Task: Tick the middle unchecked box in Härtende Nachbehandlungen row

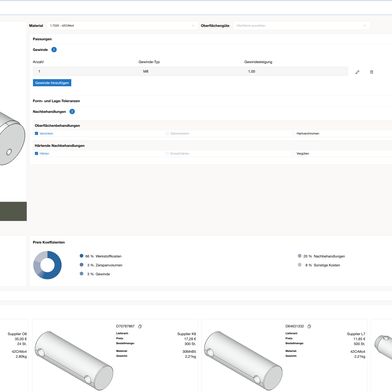Action: [x=167, y=153]
